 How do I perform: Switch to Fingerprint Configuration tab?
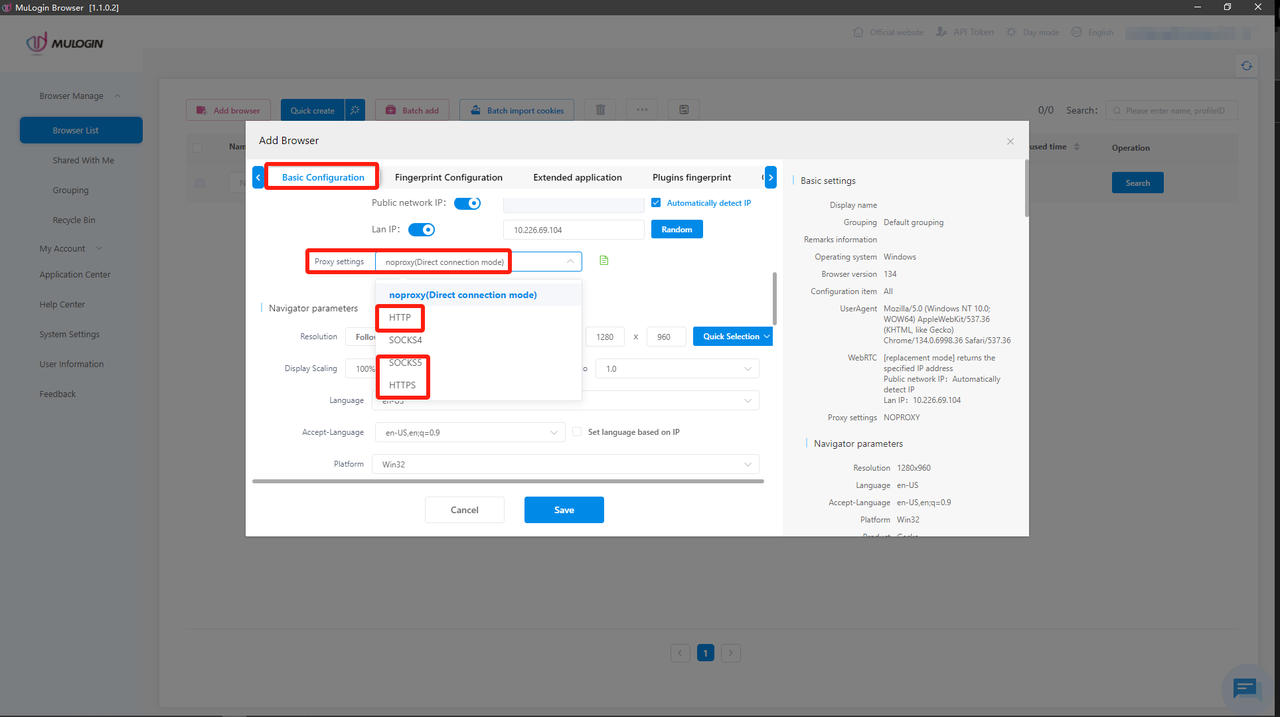tap(448, 177)
